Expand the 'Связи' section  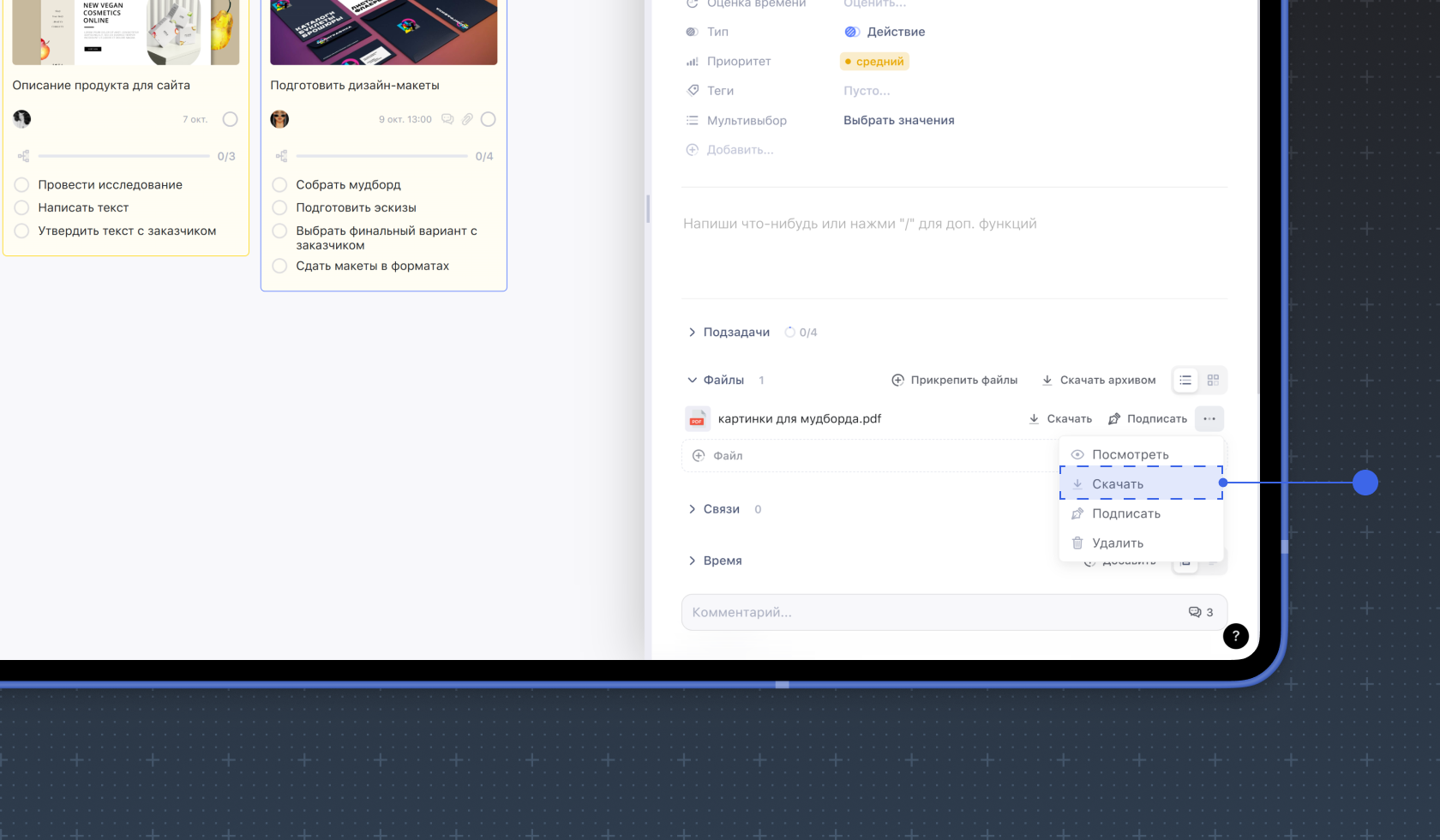pyautogui.click(x=692, y=509)
